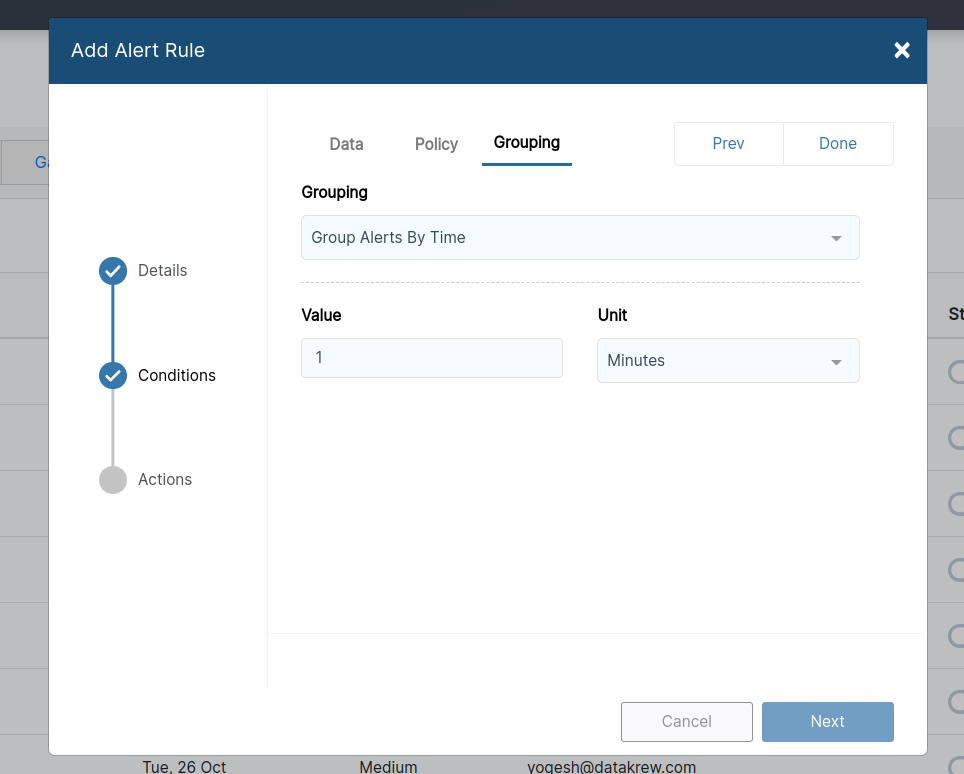Select the Grouping tab

526,143
